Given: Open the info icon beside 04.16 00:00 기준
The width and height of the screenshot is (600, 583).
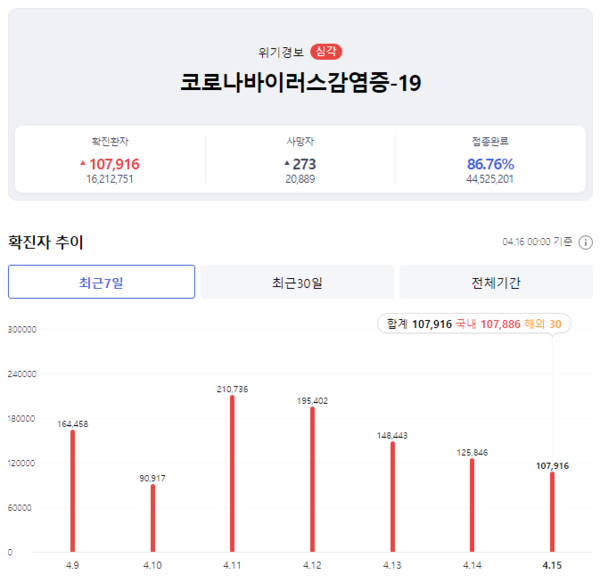Looking at the screenshot, I should coord(585,242).
